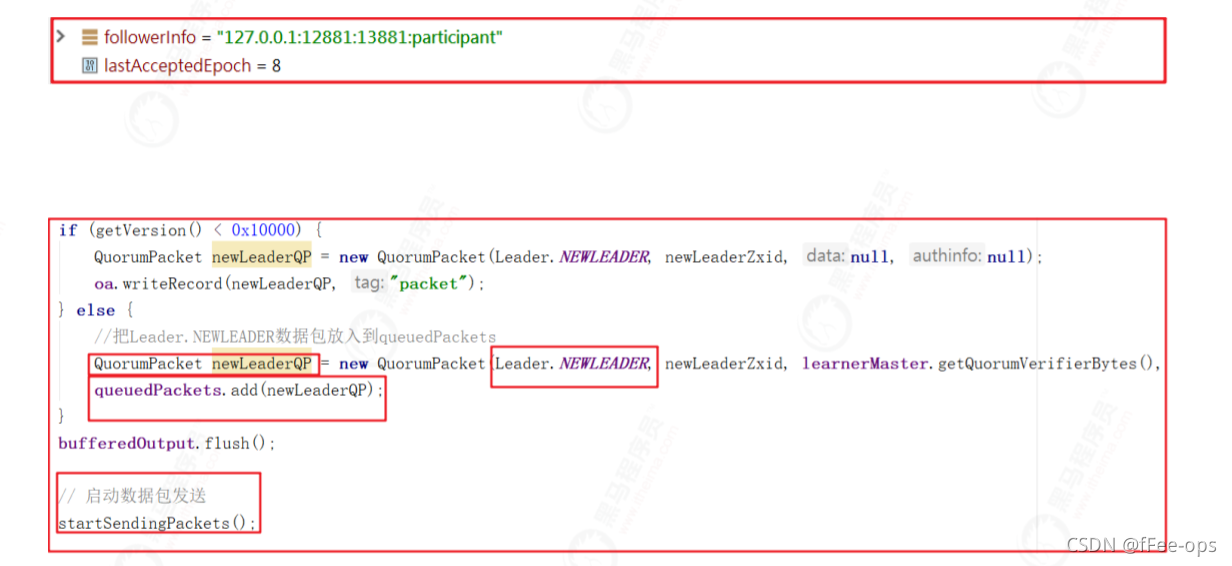This screenshot has width=1232, height=566.
Task: Click the "packet" string literal
Action: 427,284
